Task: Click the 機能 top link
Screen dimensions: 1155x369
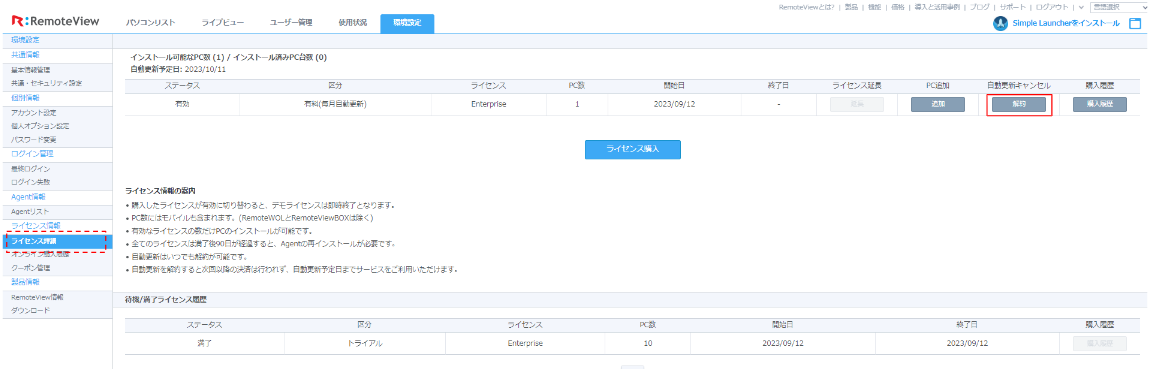Action: [875, 7]
